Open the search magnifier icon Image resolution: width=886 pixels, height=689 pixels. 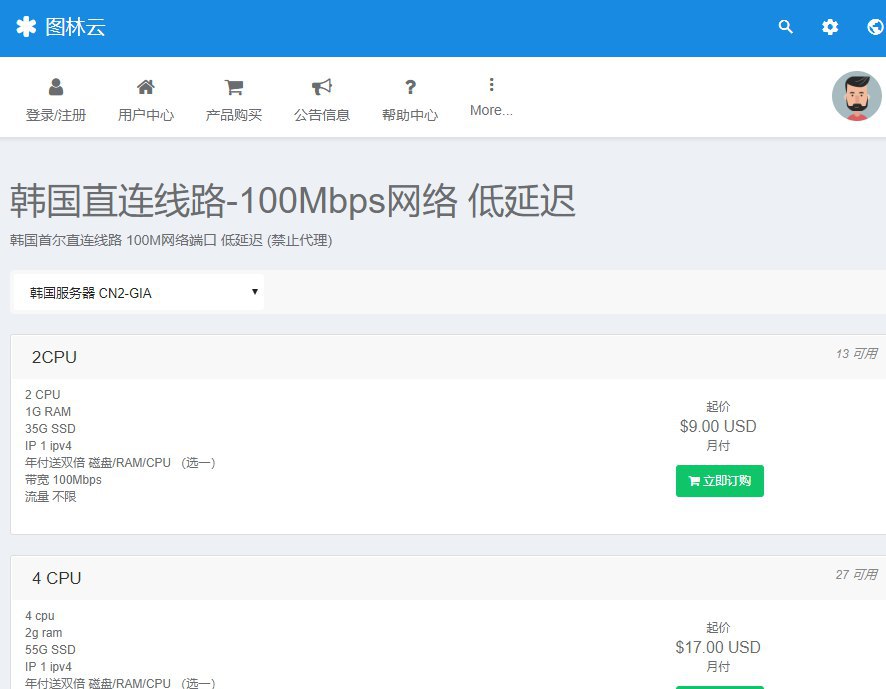pos(786,27)
